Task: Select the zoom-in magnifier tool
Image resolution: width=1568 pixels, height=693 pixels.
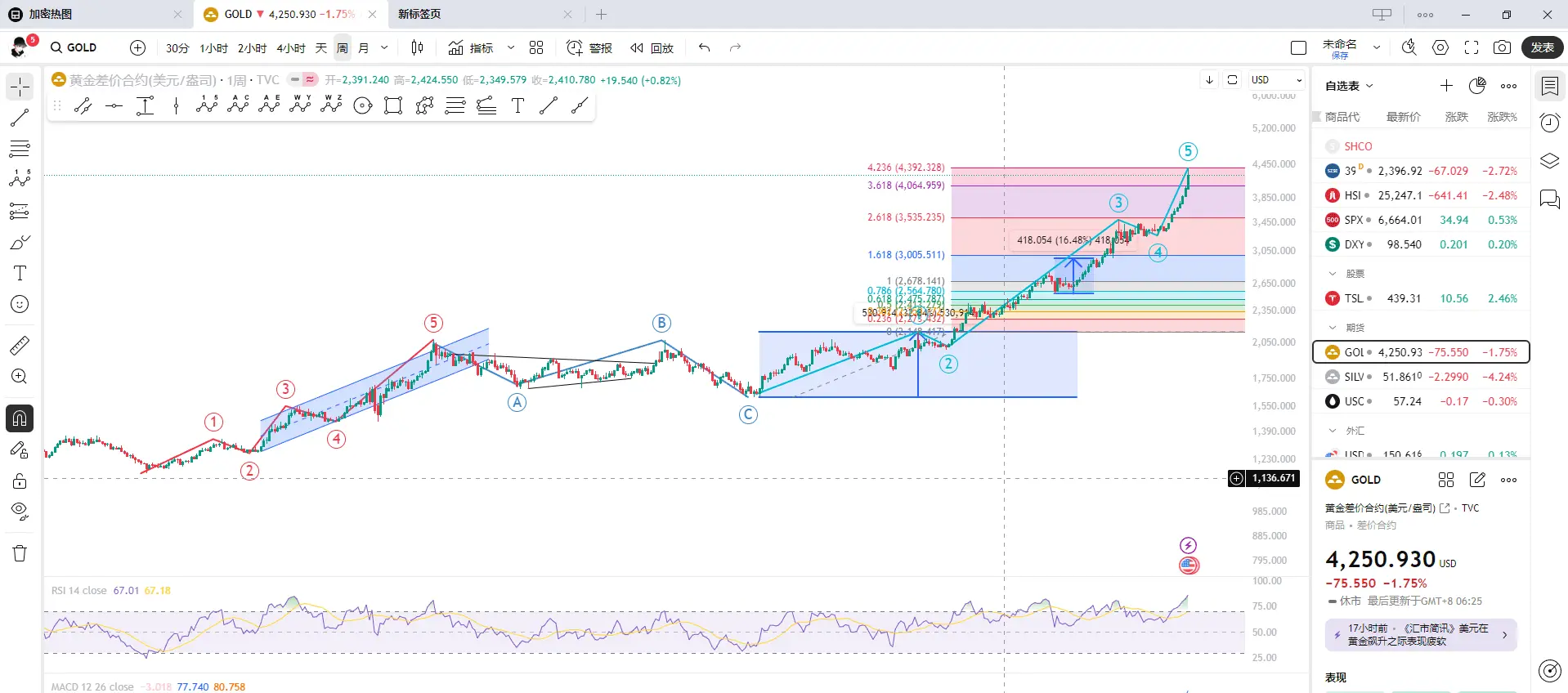Action: point(20,377)
